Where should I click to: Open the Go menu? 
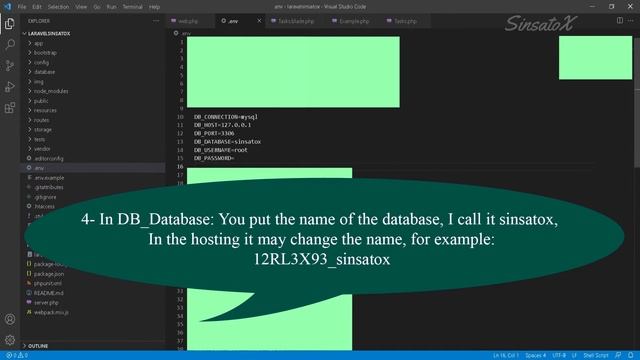96,7
